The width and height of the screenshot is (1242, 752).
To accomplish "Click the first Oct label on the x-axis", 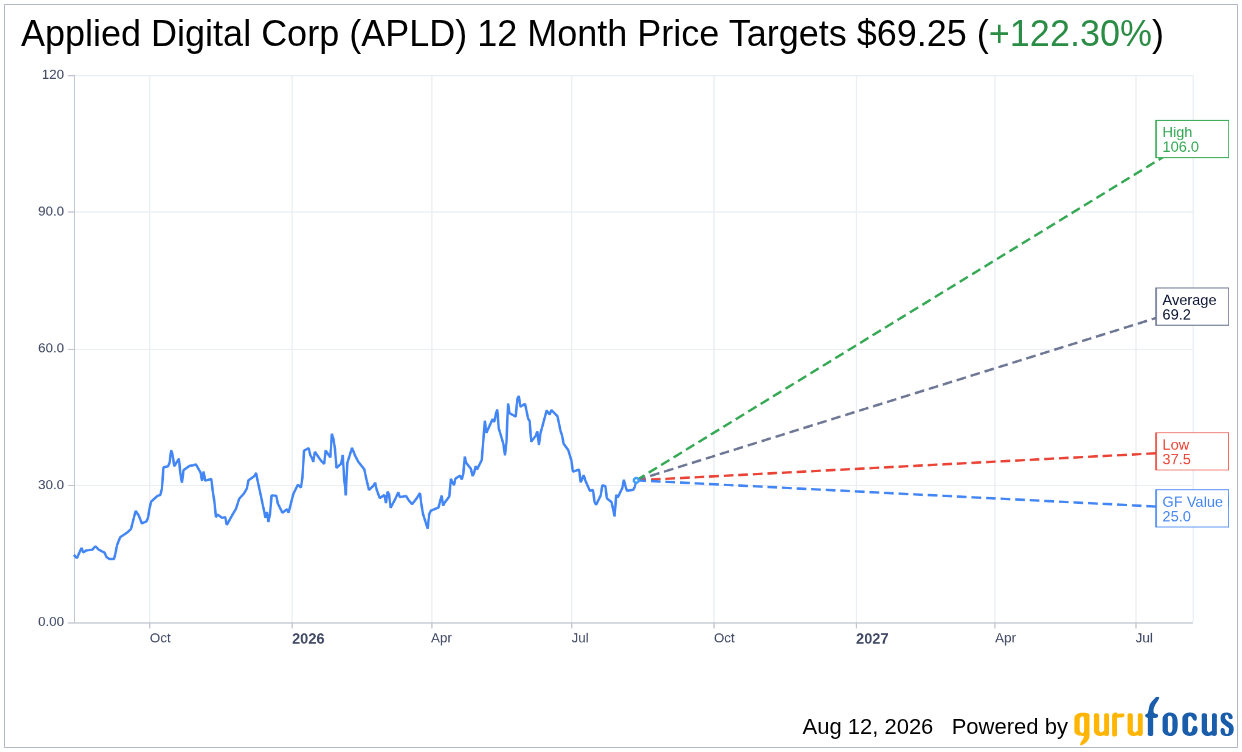I will [x=160, y=638].
